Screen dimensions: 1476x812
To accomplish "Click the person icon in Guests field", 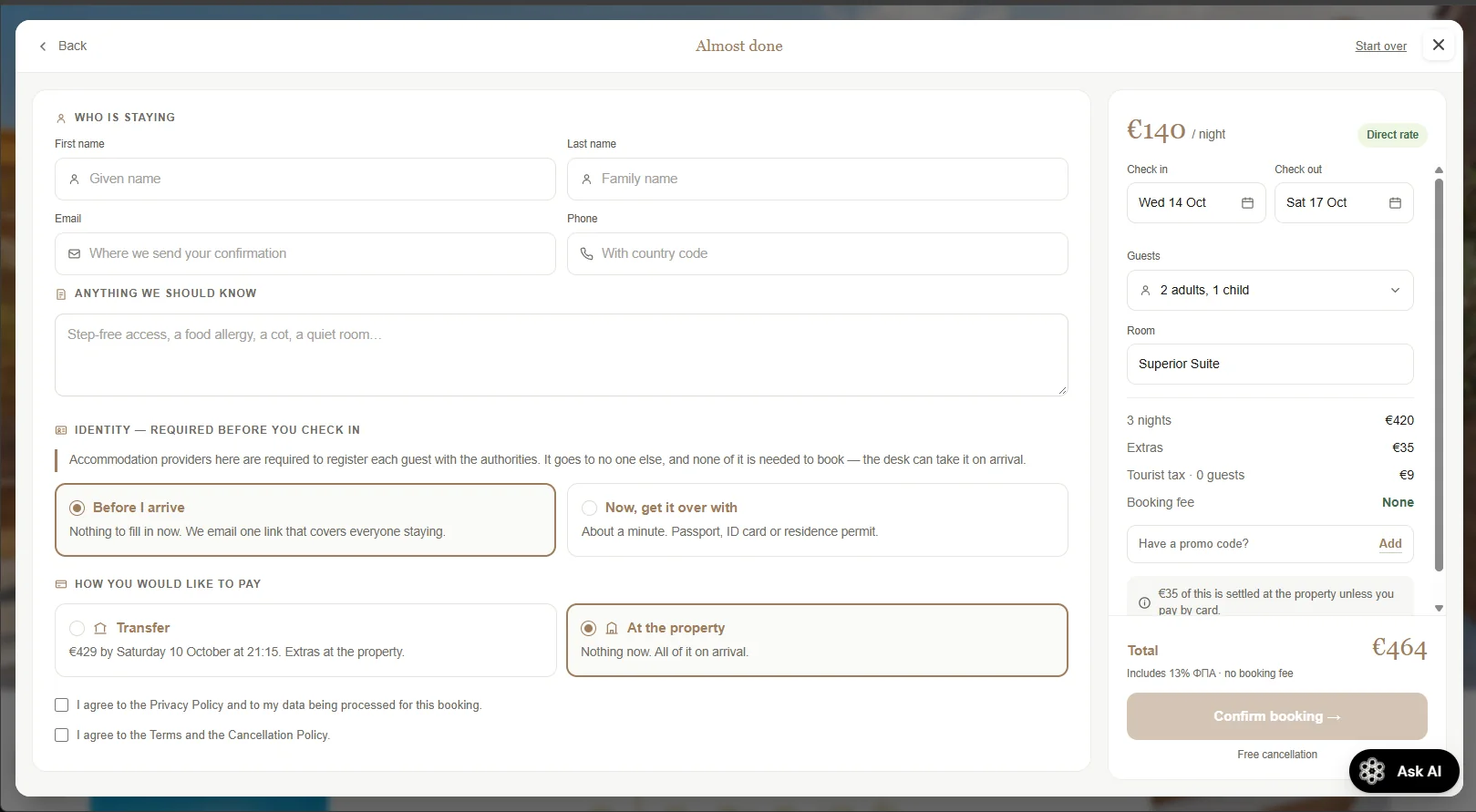I will point(1145,290).
